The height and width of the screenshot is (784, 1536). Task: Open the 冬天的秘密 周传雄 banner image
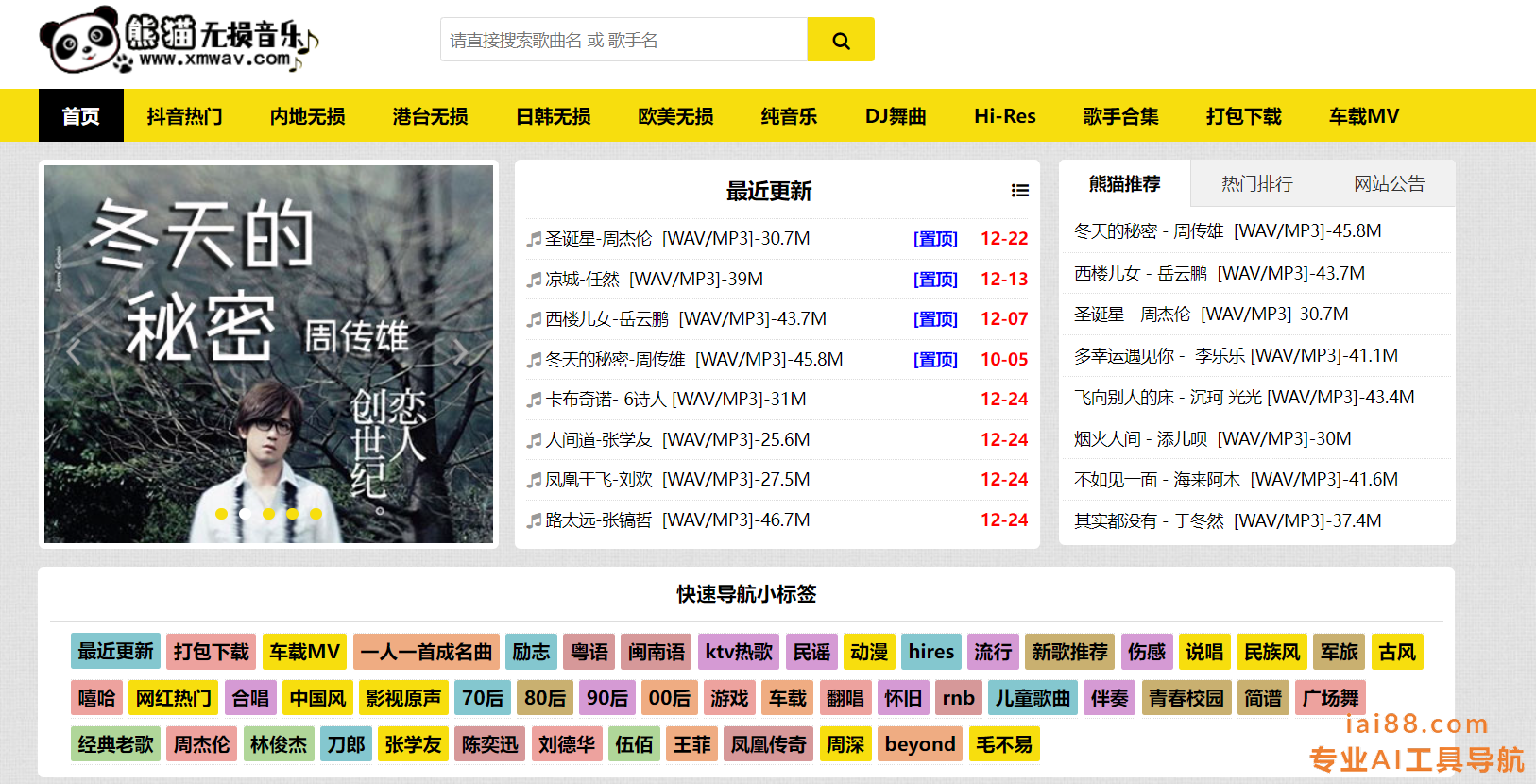(268, 354)
